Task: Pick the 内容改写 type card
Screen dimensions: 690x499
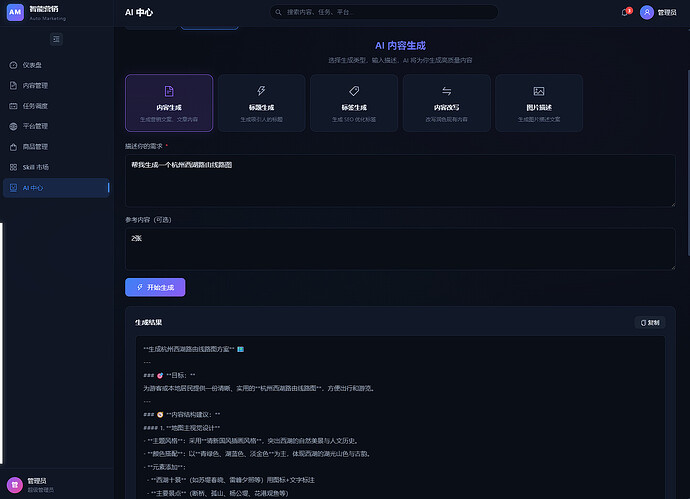Action: click(x=447, y=103)
